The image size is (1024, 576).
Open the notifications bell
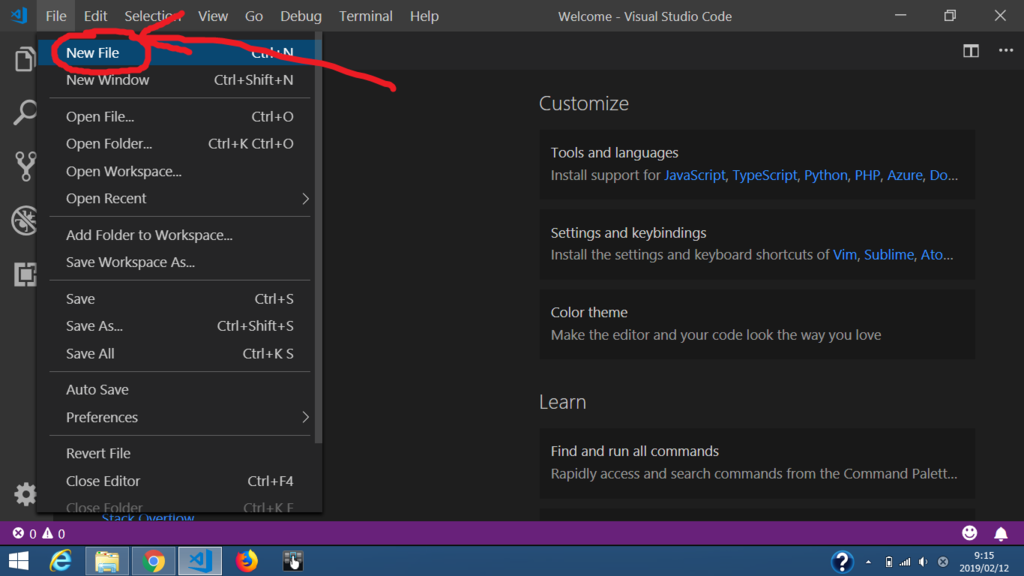(x=1000, y=534)
